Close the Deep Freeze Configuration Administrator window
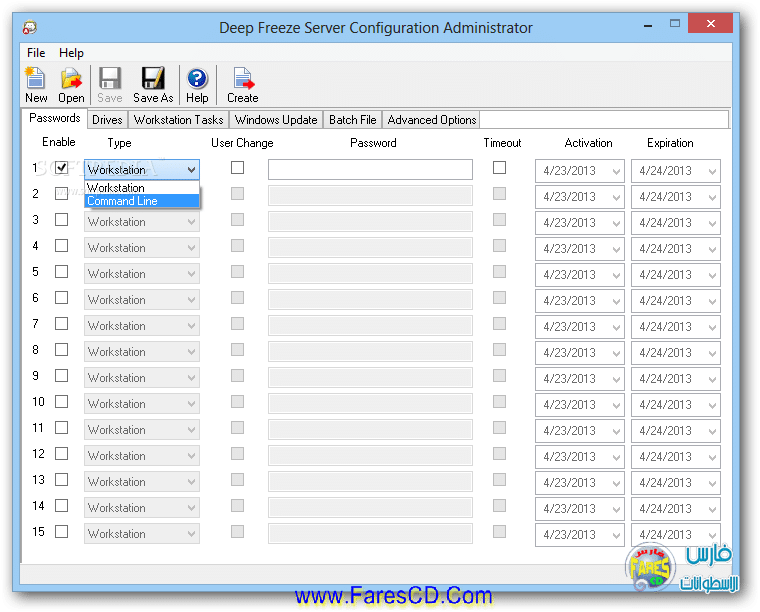The width and height of the screenshot is (760, 612). coord(710,23)
